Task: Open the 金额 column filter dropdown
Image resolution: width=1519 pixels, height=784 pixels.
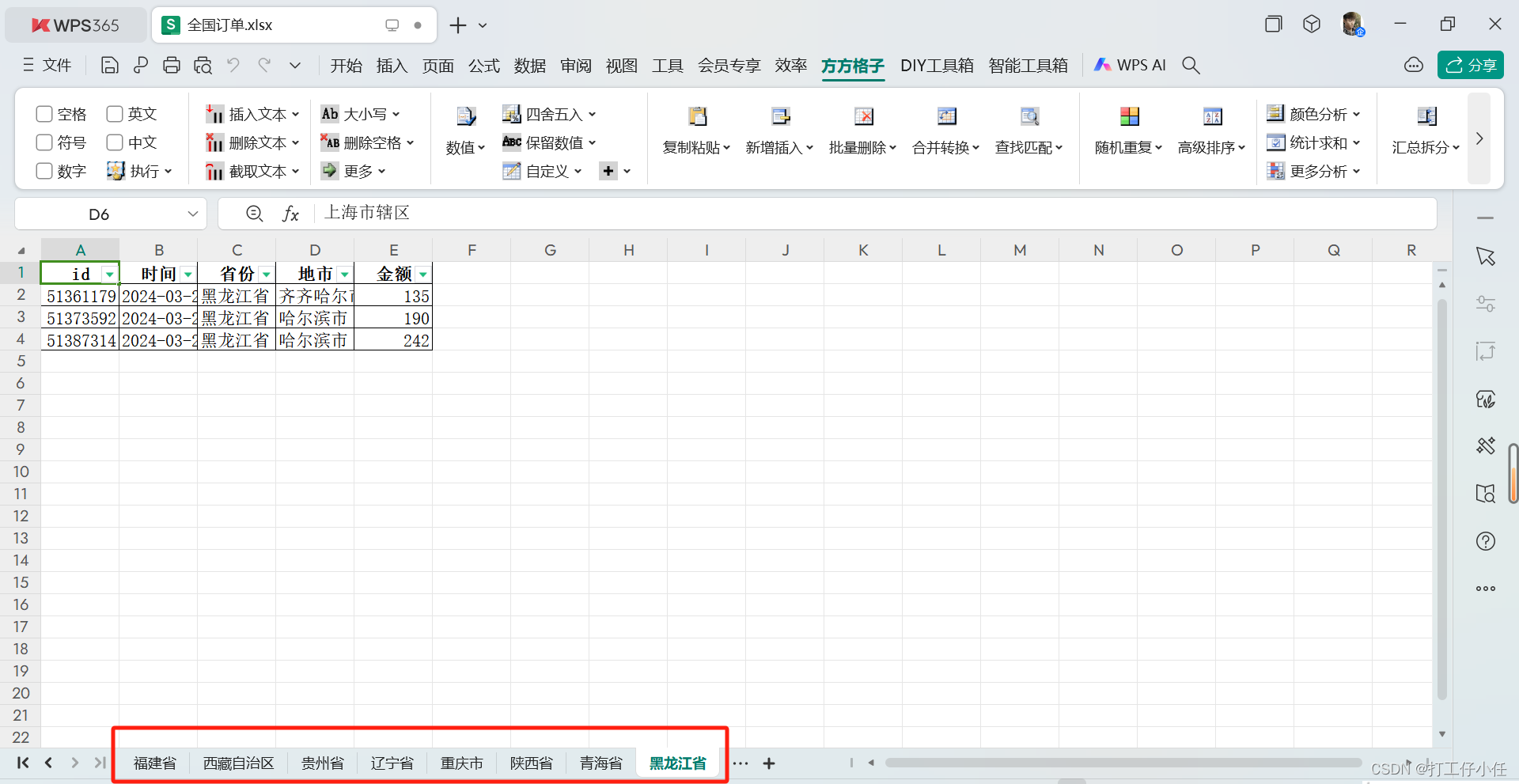Action: click(x=423, y=275)
